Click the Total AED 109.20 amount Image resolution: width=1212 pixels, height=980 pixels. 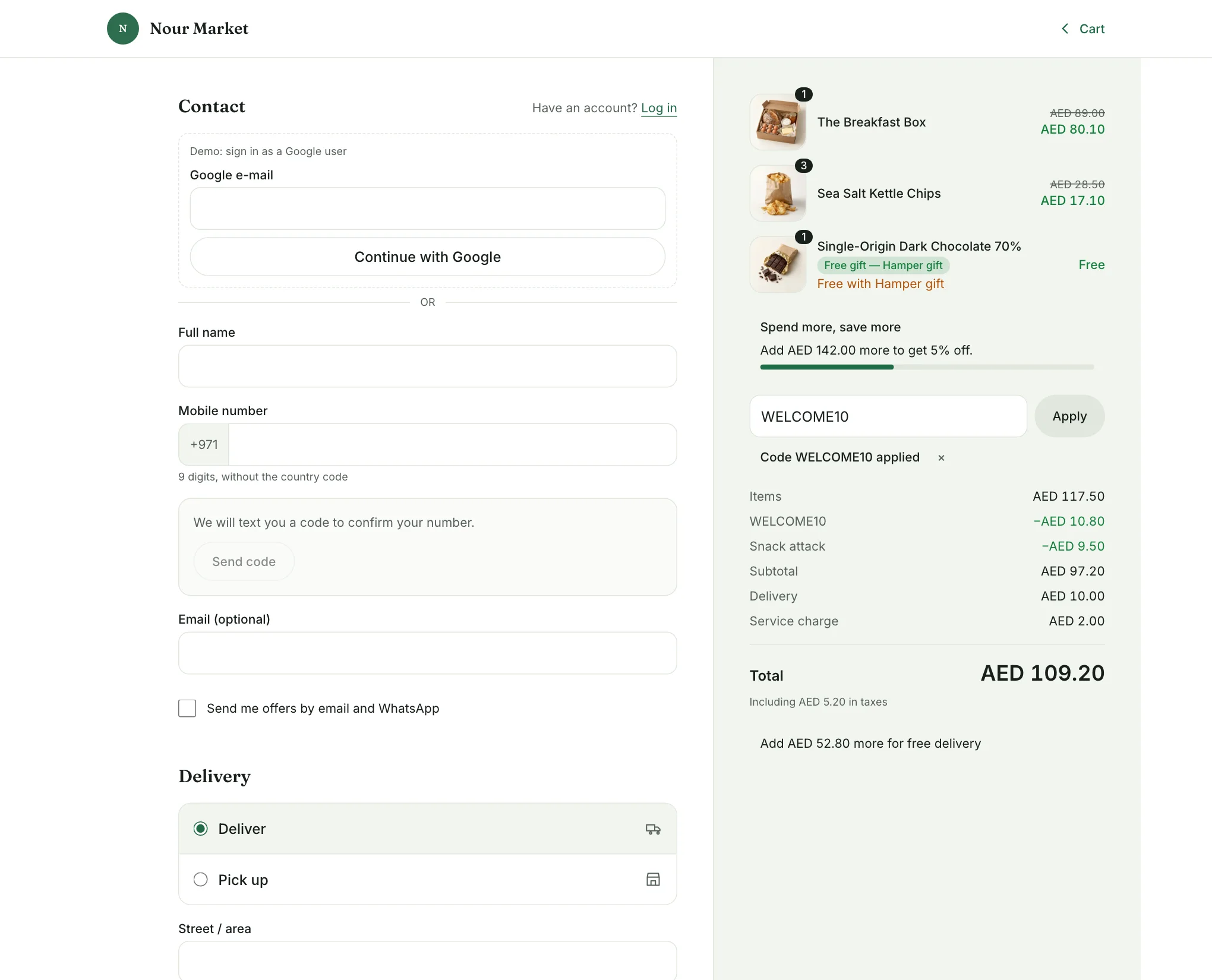1043,673
